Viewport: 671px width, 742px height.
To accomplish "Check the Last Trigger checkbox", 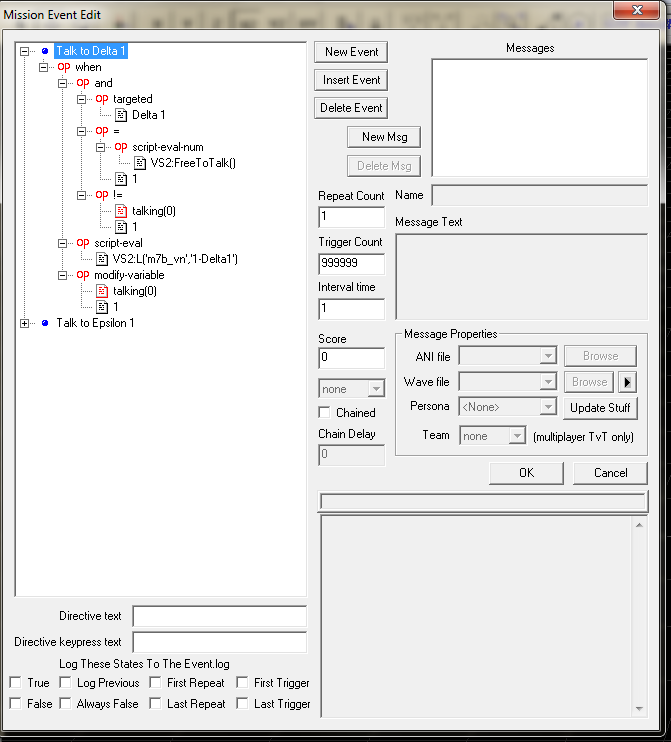I will pyautogui.click(x=242, y=703).
